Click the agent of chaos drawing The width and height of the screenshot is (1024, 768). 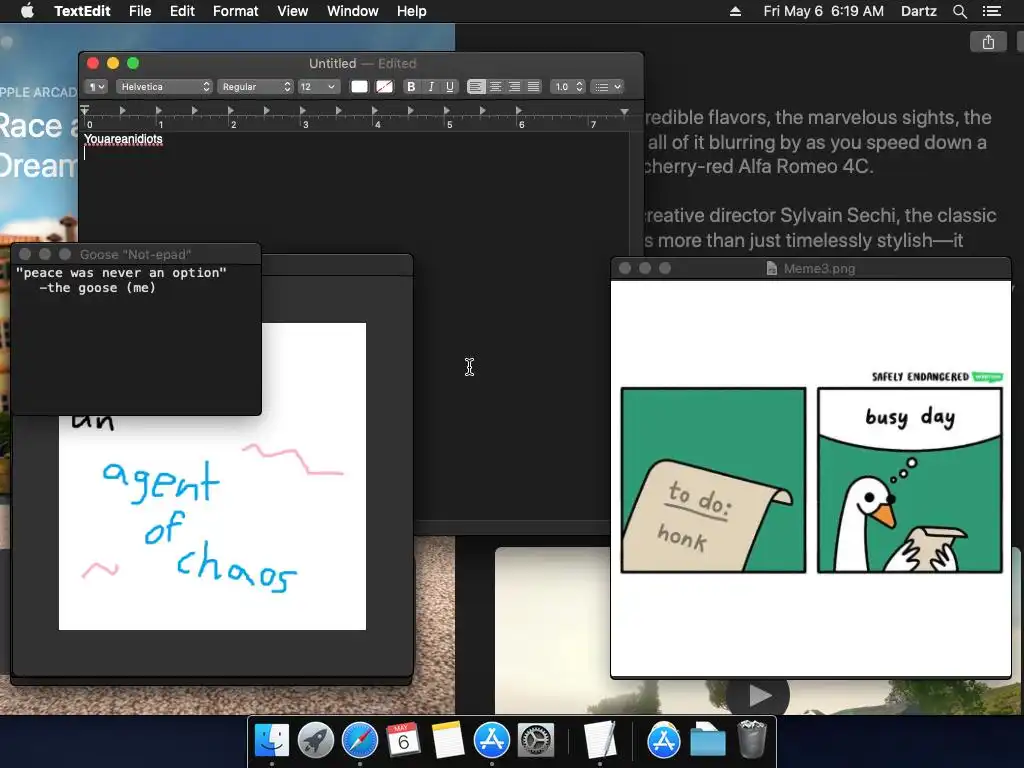(x=212, y=522)
